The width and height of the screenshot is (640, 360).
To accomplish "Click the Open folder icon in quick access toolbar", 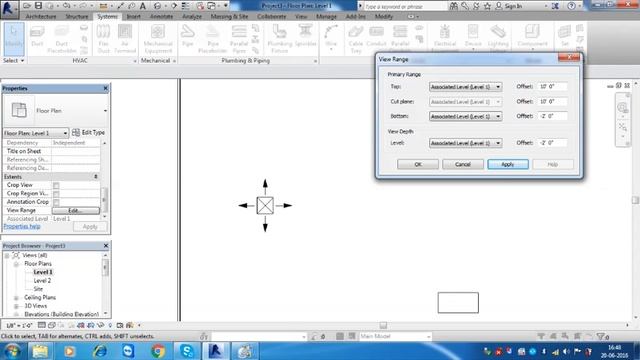I will click(27, 6).
